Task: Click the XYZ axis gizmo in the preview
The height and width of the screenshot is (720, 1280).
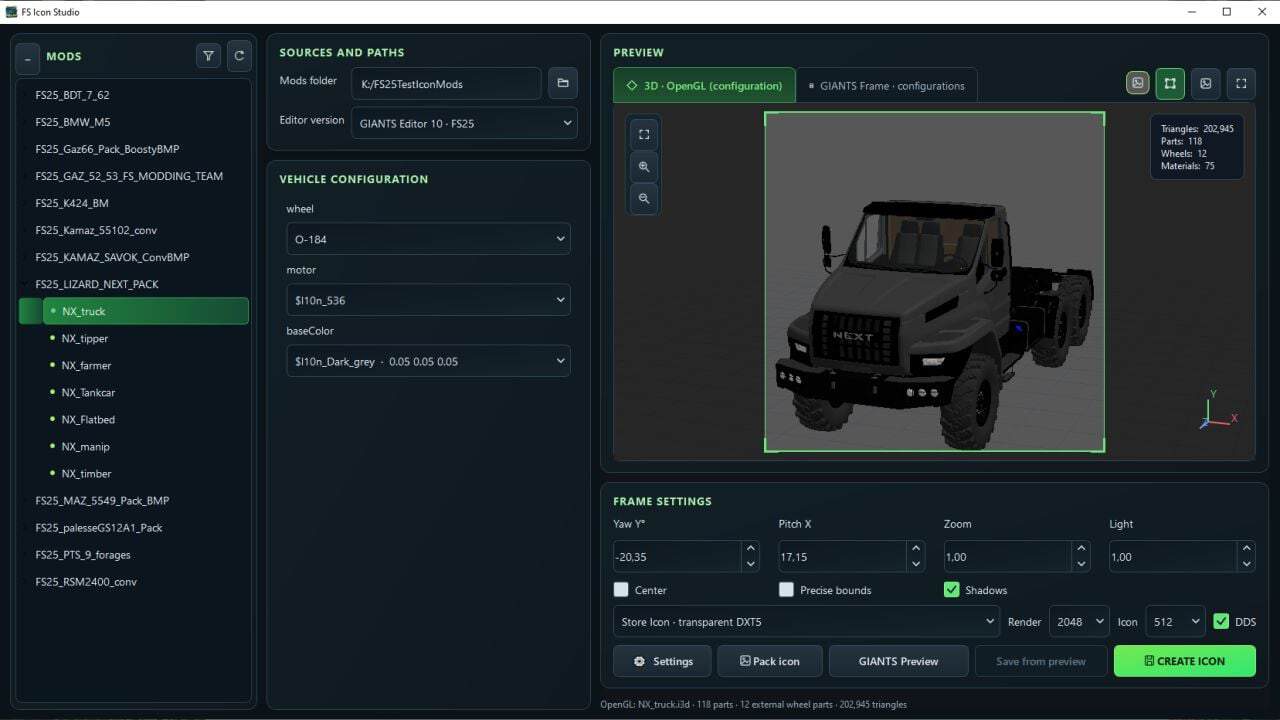Action: (1217, 411)
